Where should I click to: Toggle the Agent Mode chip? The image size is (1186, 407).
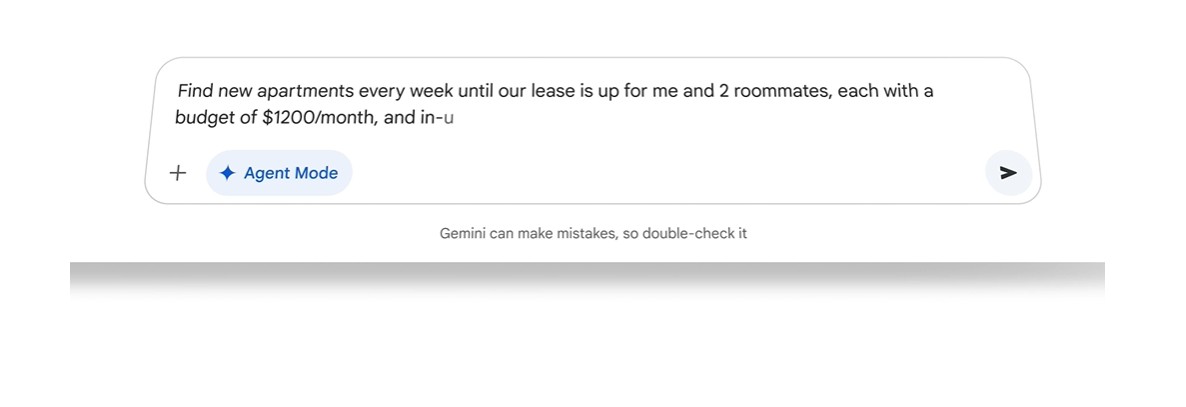279,173
